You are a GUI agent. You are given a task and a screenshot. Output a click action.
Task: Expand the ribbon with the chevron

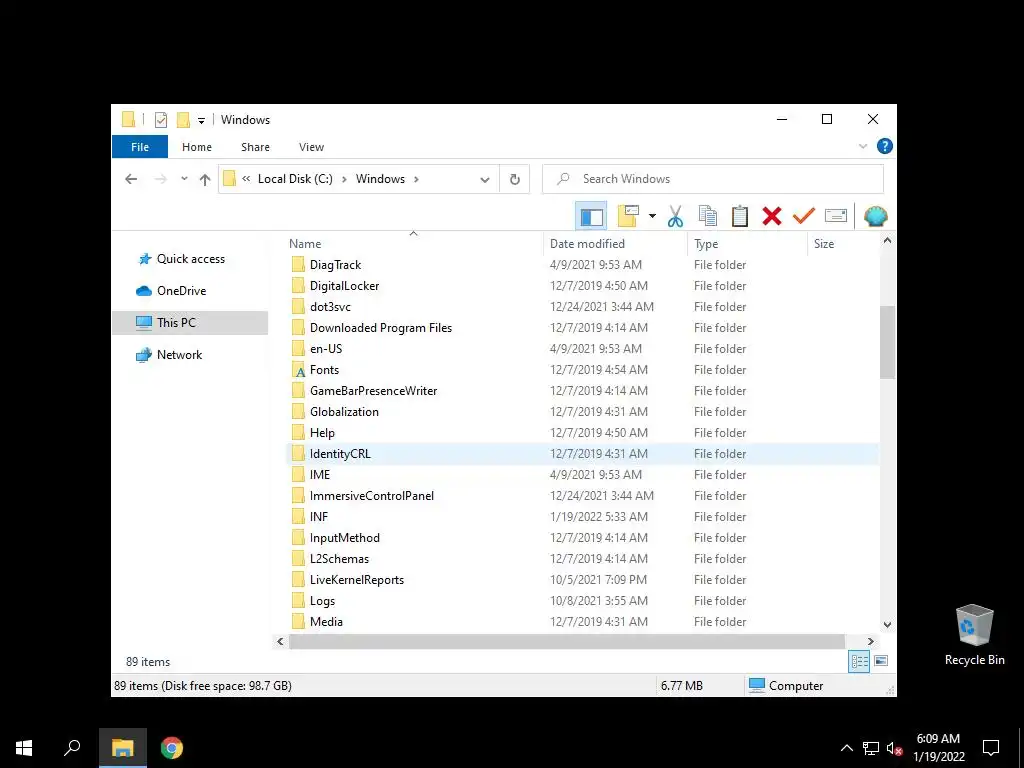863,146
